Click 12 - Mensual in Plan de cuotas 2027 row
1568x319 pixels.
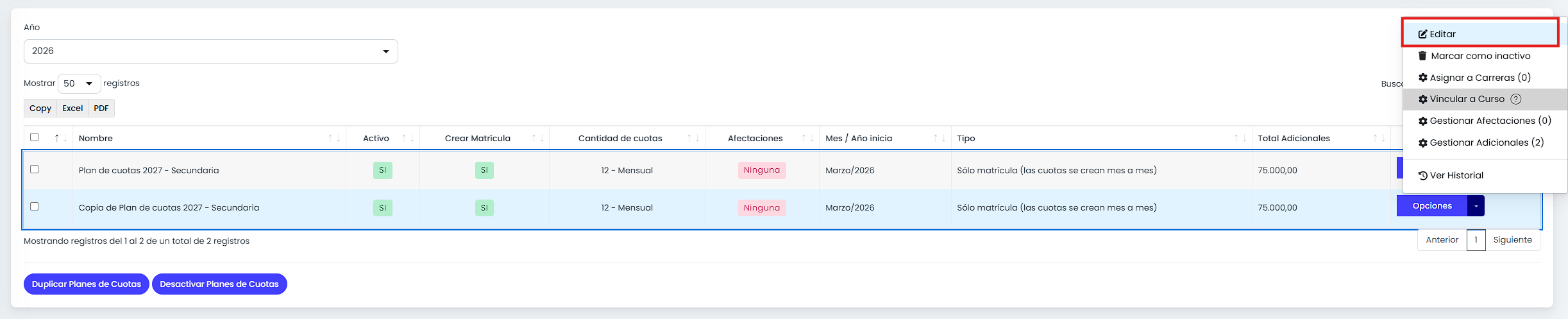627,170
